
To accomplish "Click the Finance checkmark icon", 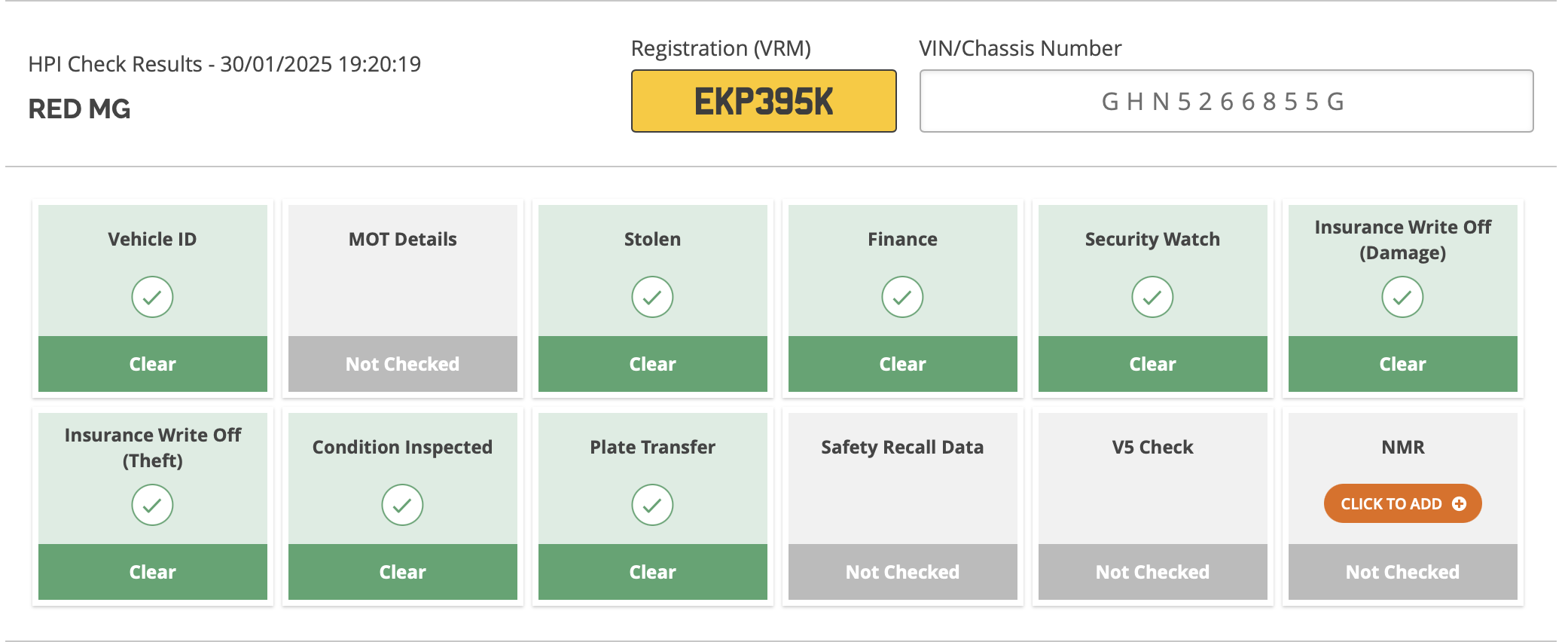I will click(x=902, y=297).
